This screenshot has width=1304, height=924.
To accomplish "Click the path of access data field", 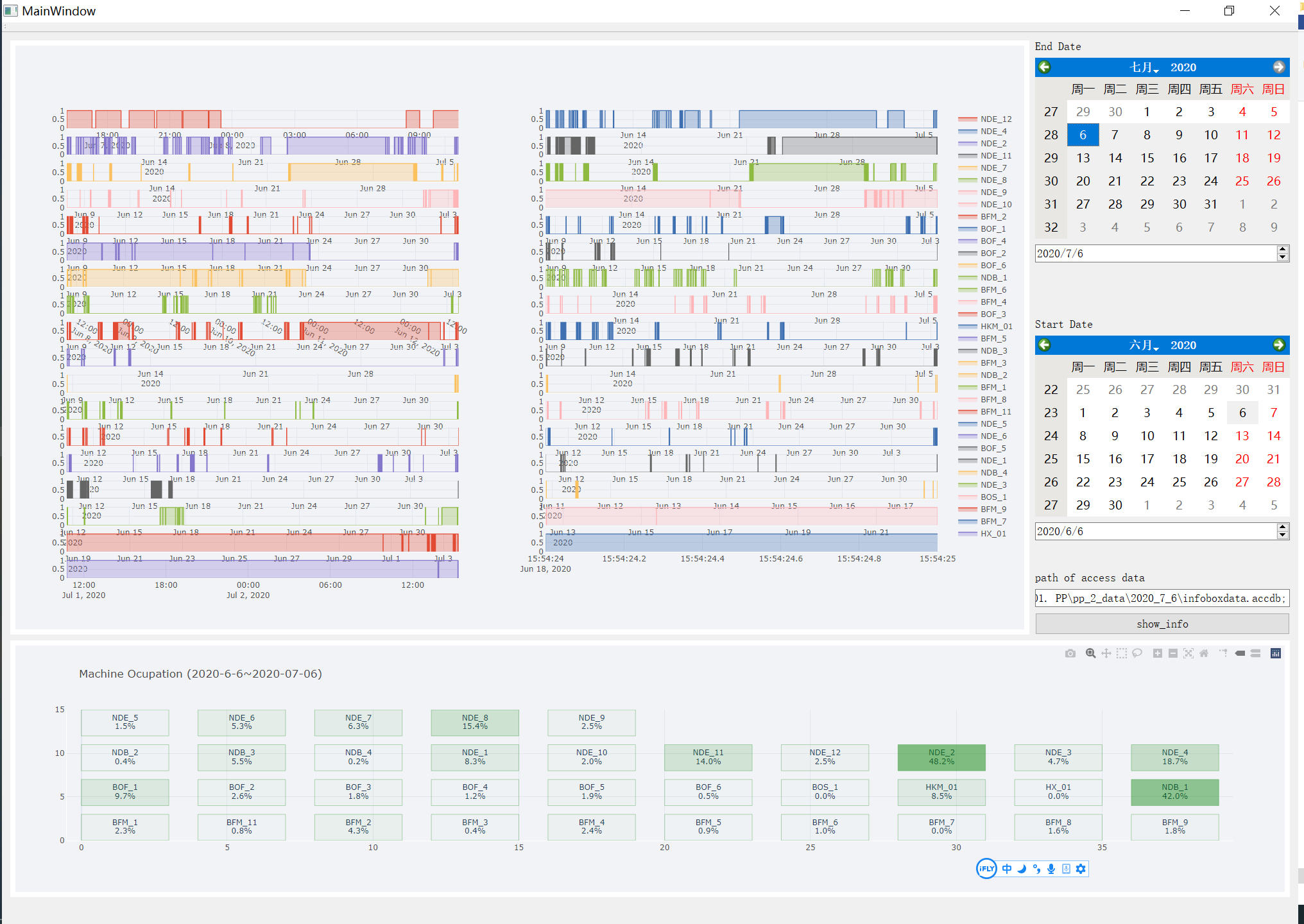I will tap(1162, 598).
